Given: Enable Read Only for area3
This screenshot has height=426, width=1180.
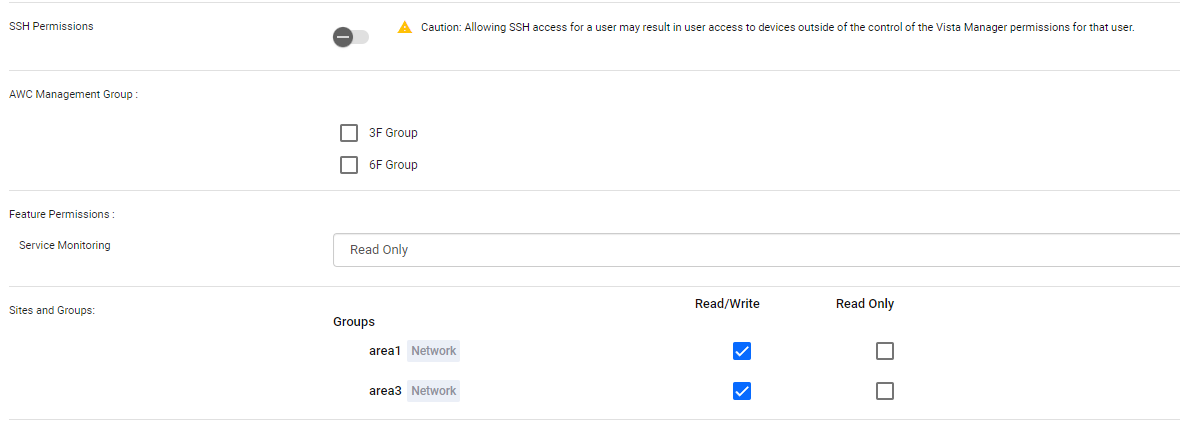Looking at the screenshot, I should point(884,391).
